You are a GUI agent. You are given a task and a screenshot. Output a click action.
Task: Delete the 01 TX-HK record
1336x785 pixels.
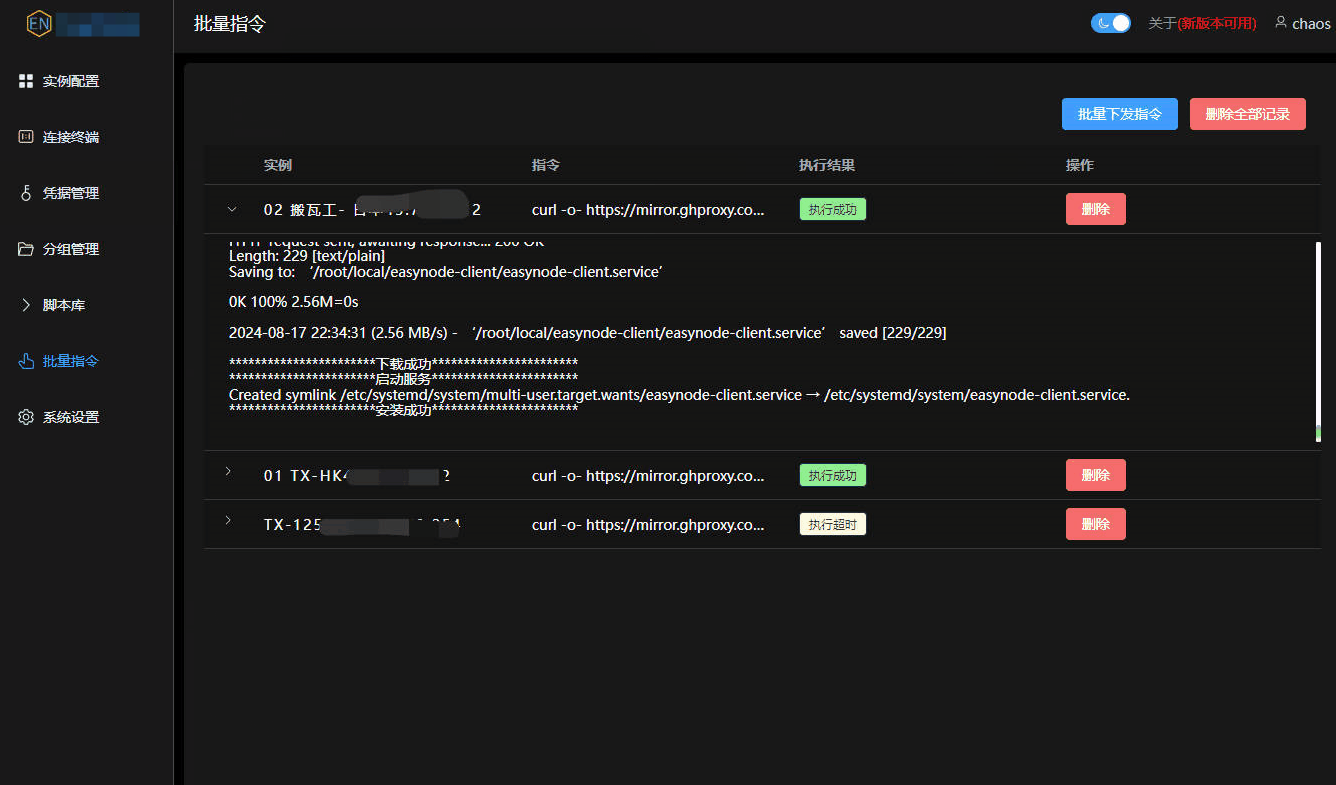[x=1096, y=475]
